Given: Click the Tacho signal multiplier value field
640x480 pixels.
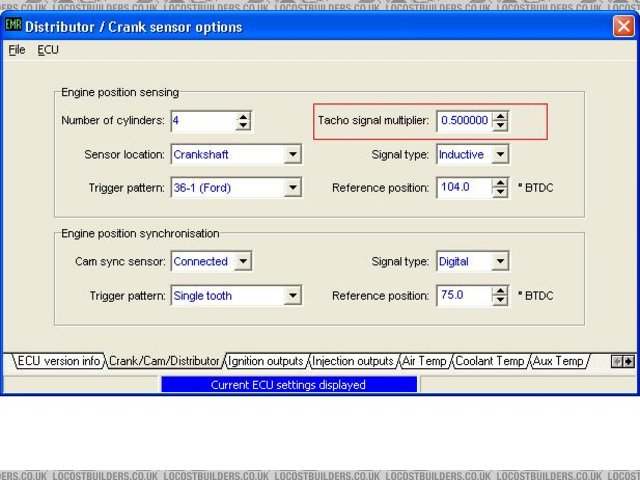Looking at the screenshot, I should [464, 121].
